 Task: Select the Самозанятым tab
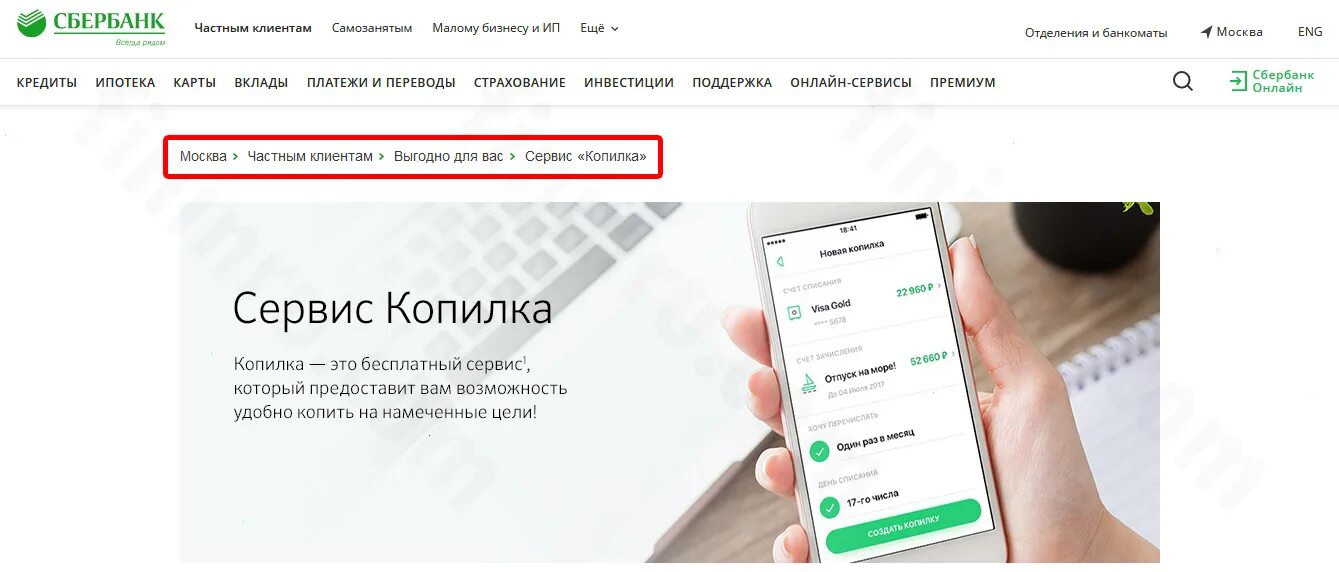point(372,28)
